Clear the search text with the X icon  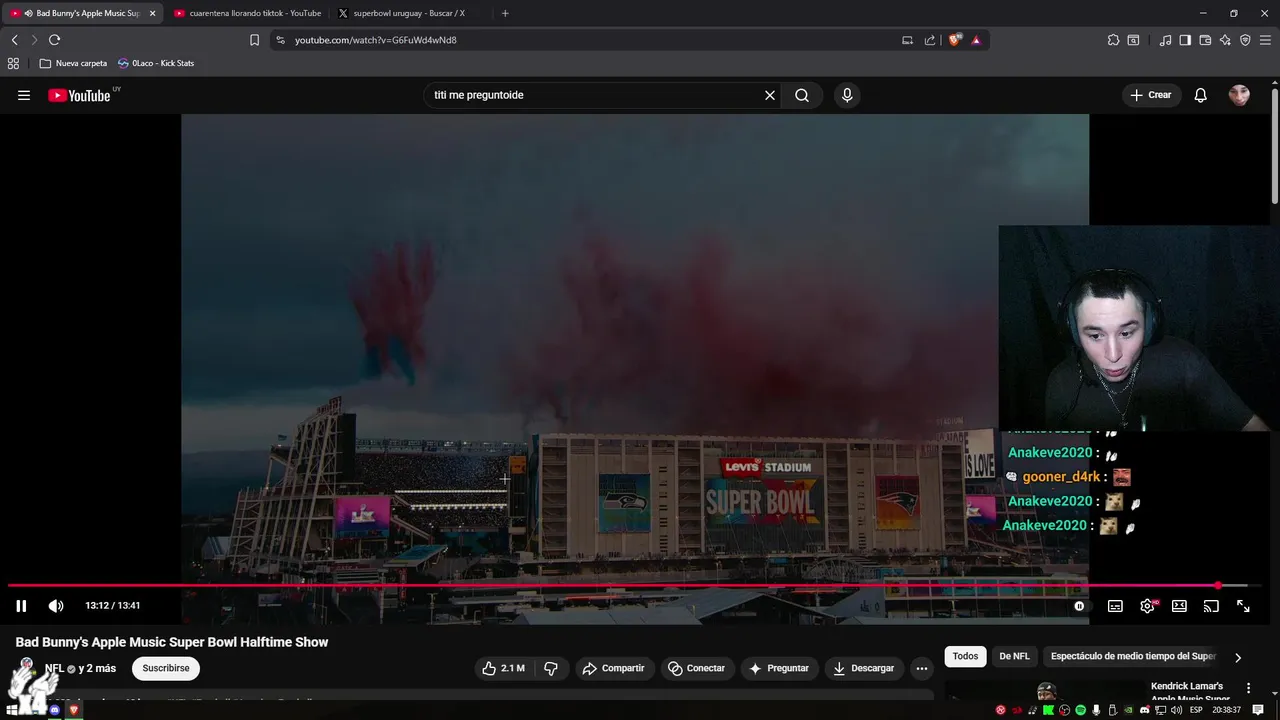pos(770,95)
